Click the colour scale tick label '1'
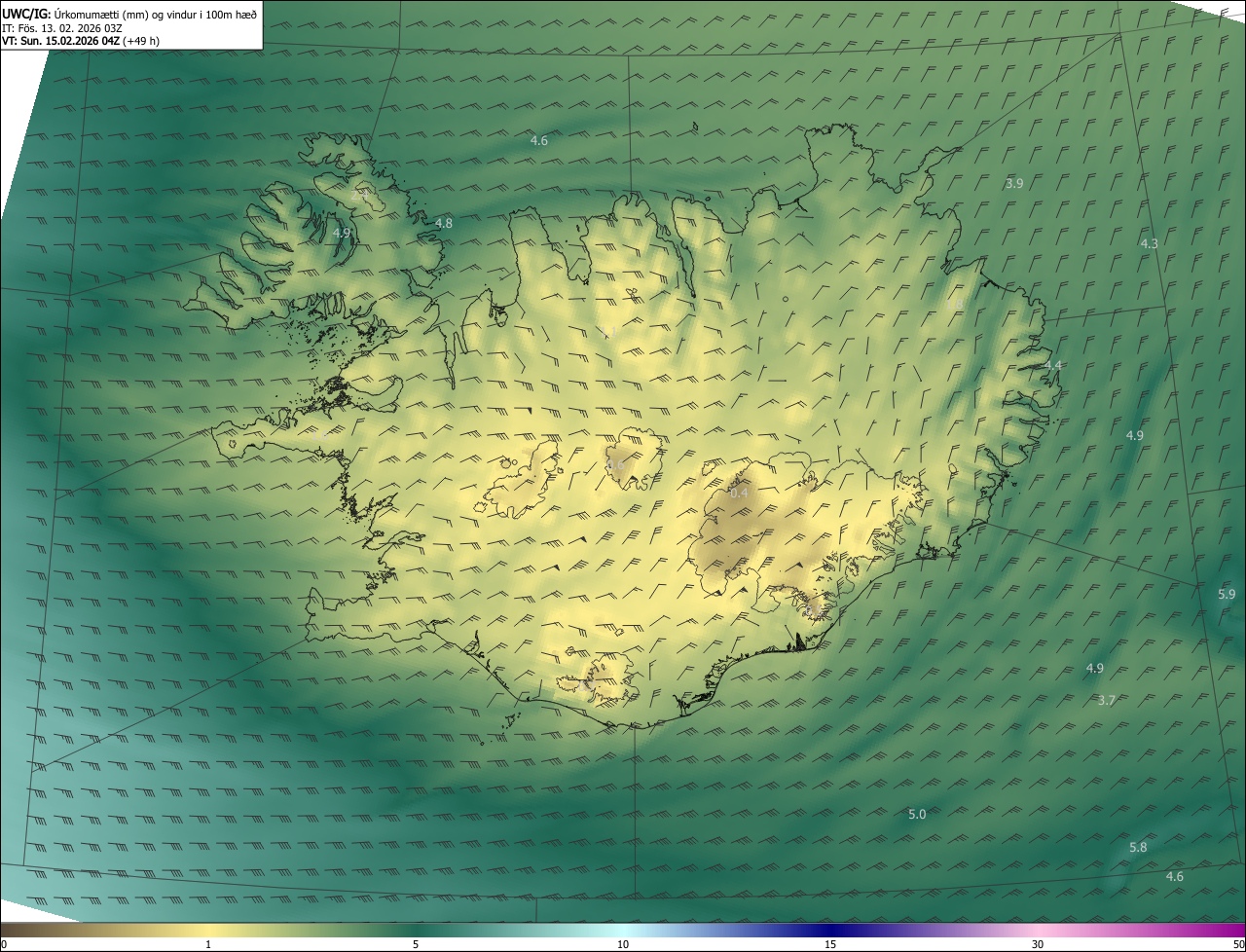 208,944
